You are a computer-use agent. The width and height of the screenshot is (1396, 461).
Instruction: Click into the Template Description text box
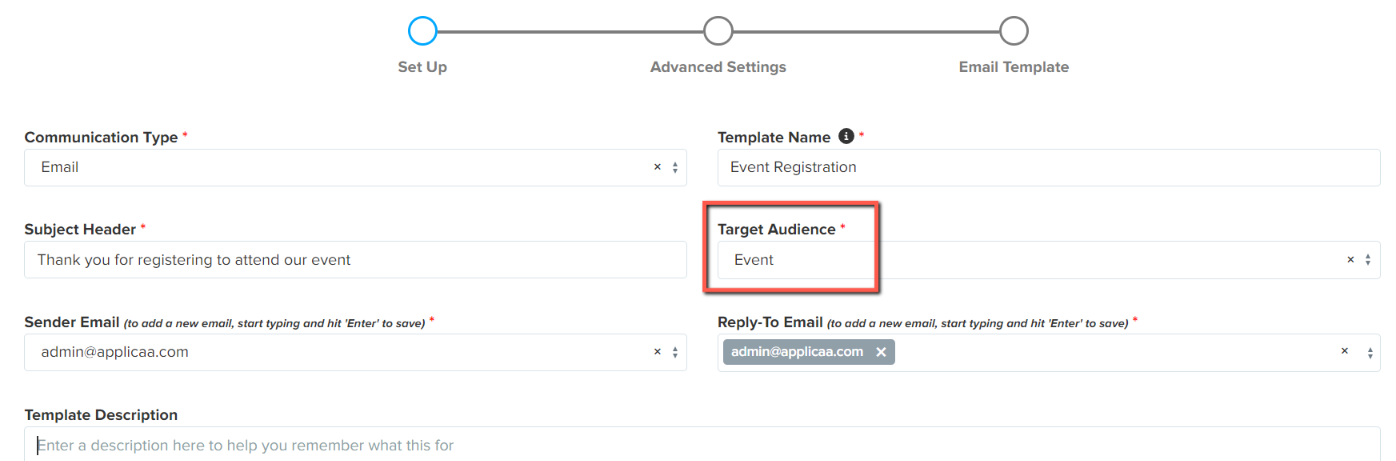click(x=702, y=444)
